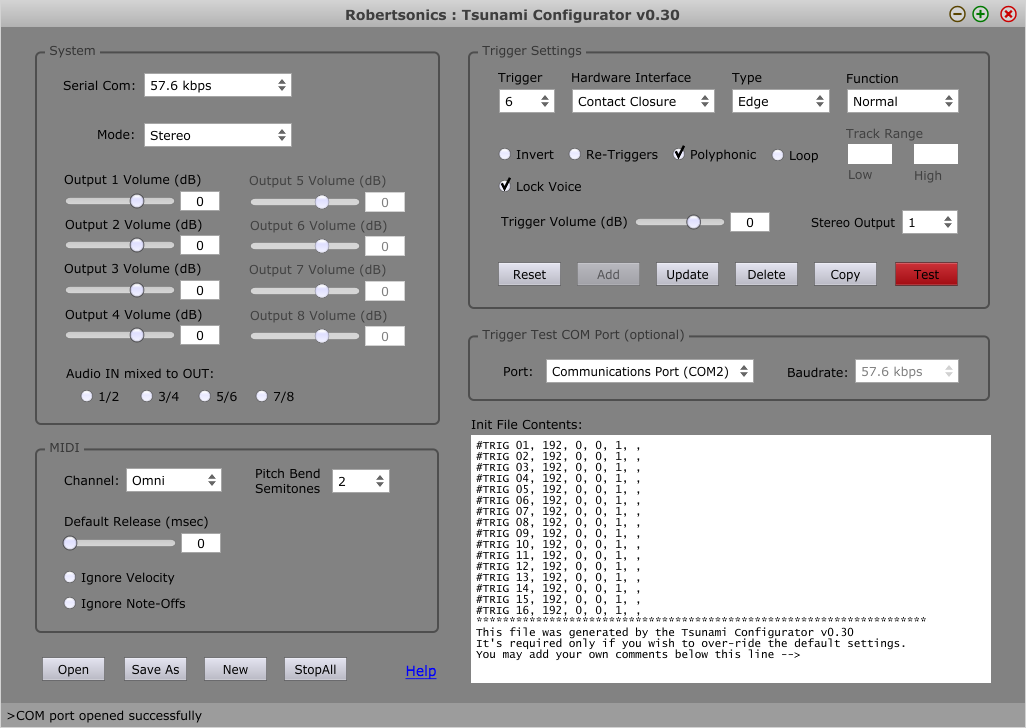Screen dimensions: 1026x728
Task: Click the #TRIG 16 line in init file
Action: tap(558, 610)
